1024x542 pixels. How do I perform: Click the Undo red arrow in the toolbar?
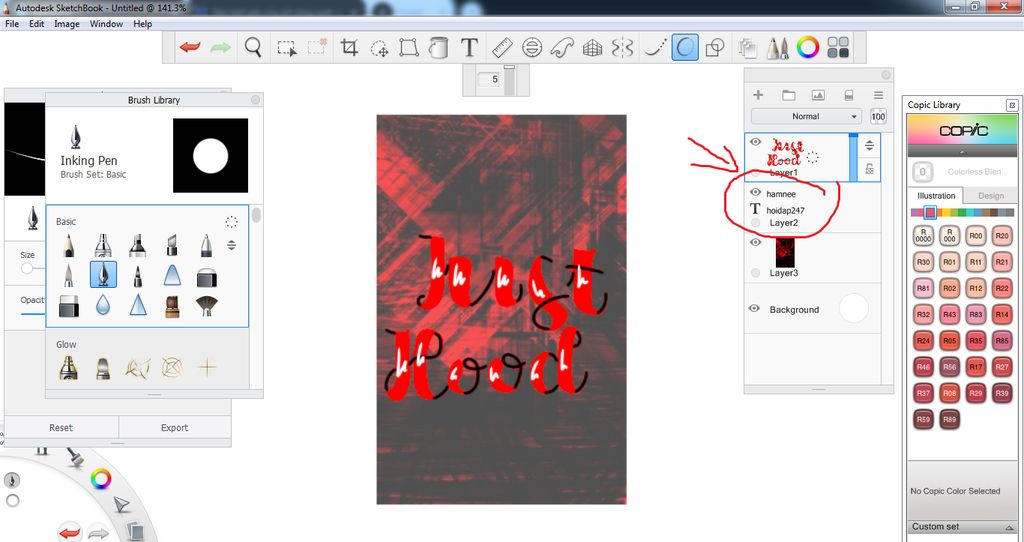[x=190, y=48]
